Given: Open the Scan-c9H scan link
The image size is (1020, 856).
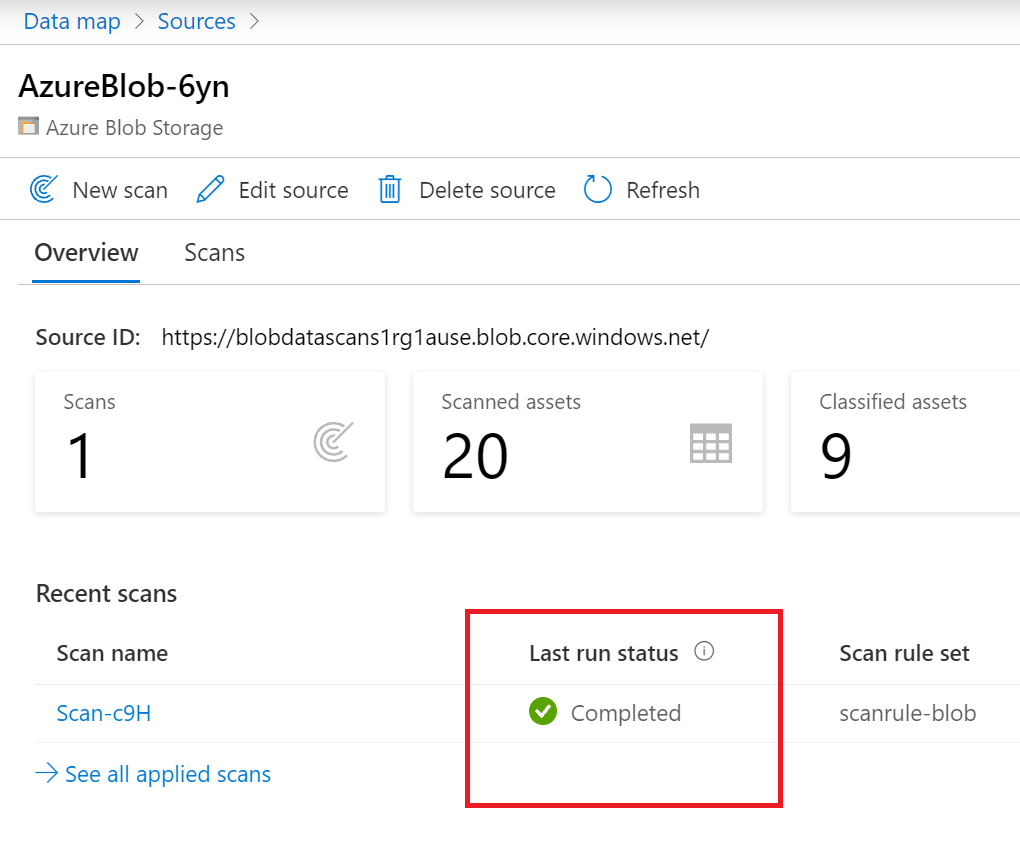Looking at the screenshot, I should (103, 713).
